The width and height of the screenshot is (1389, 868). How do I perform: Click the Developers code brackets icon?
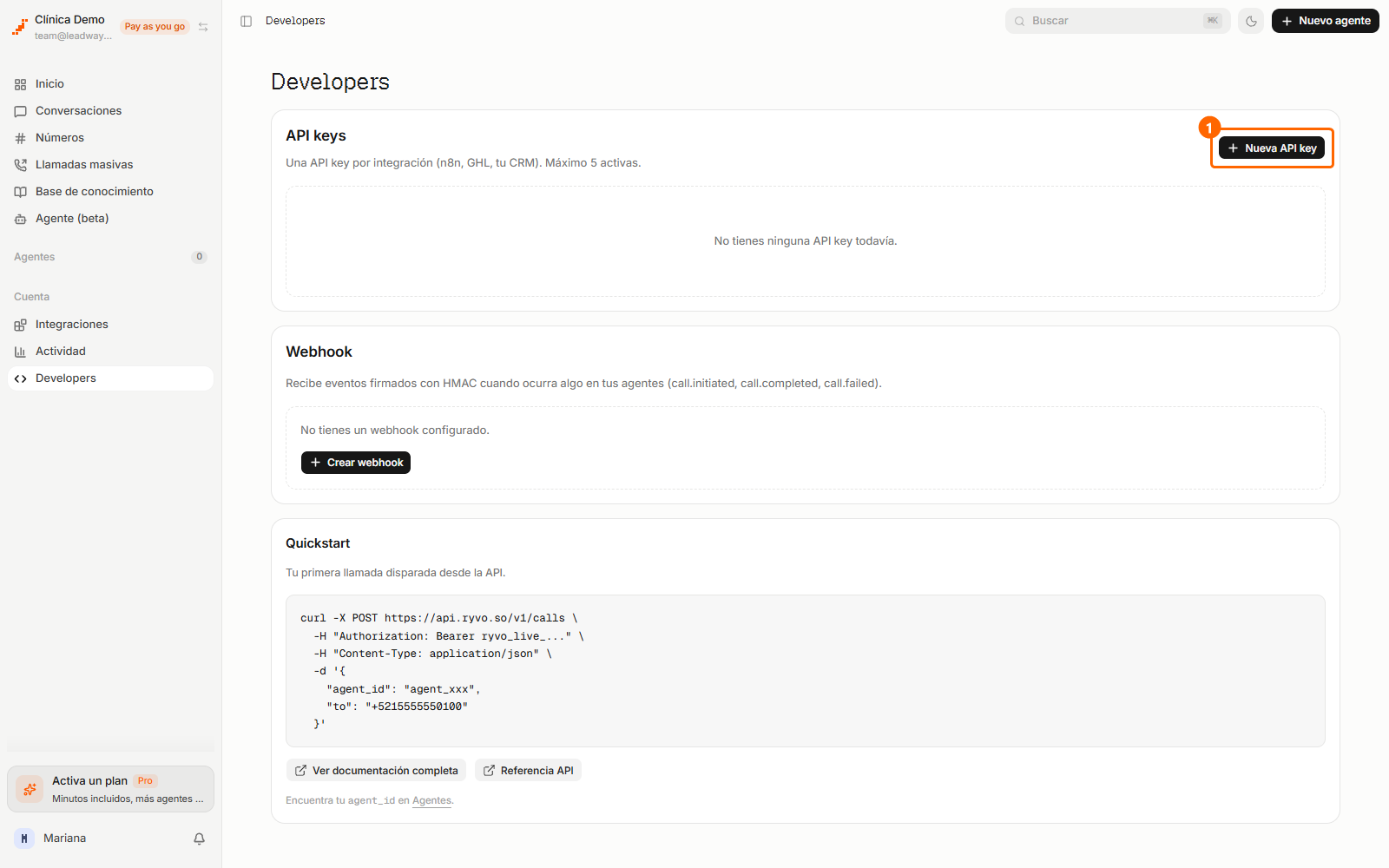coord(20,378)
